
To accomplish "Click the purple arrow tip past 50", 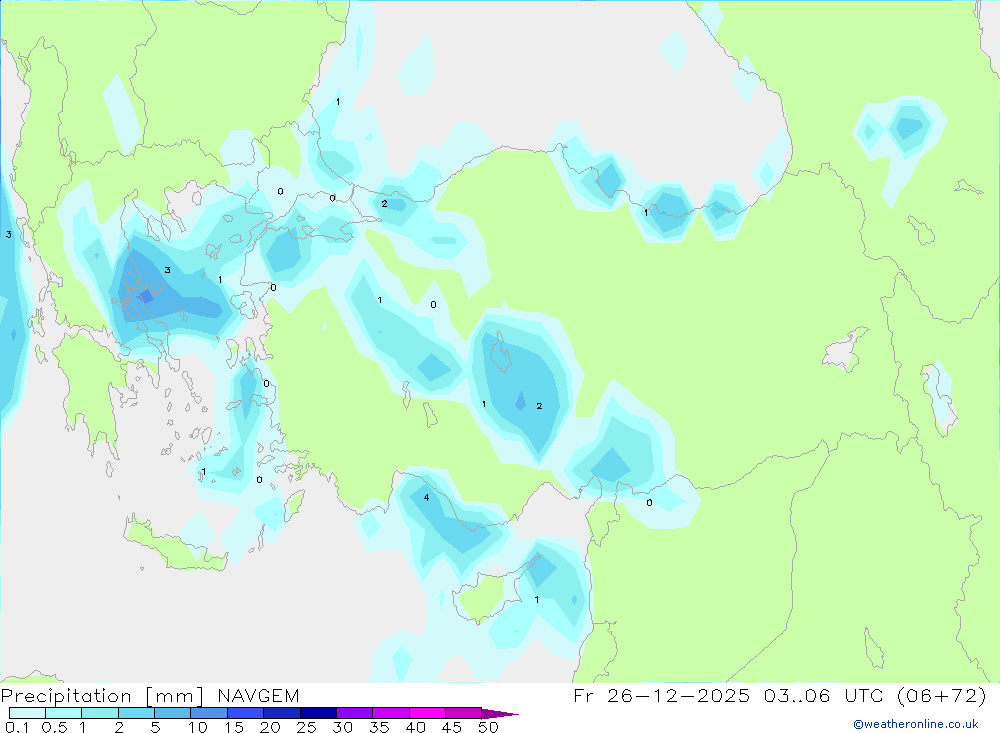I will (x=500, y=713).
